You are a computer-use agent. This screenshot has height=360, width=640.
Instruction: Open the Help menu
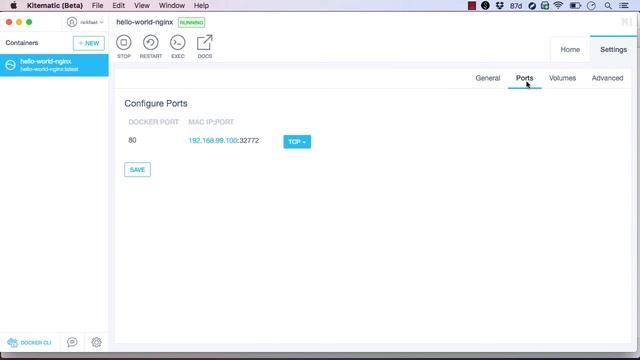[x=201, y=6]
